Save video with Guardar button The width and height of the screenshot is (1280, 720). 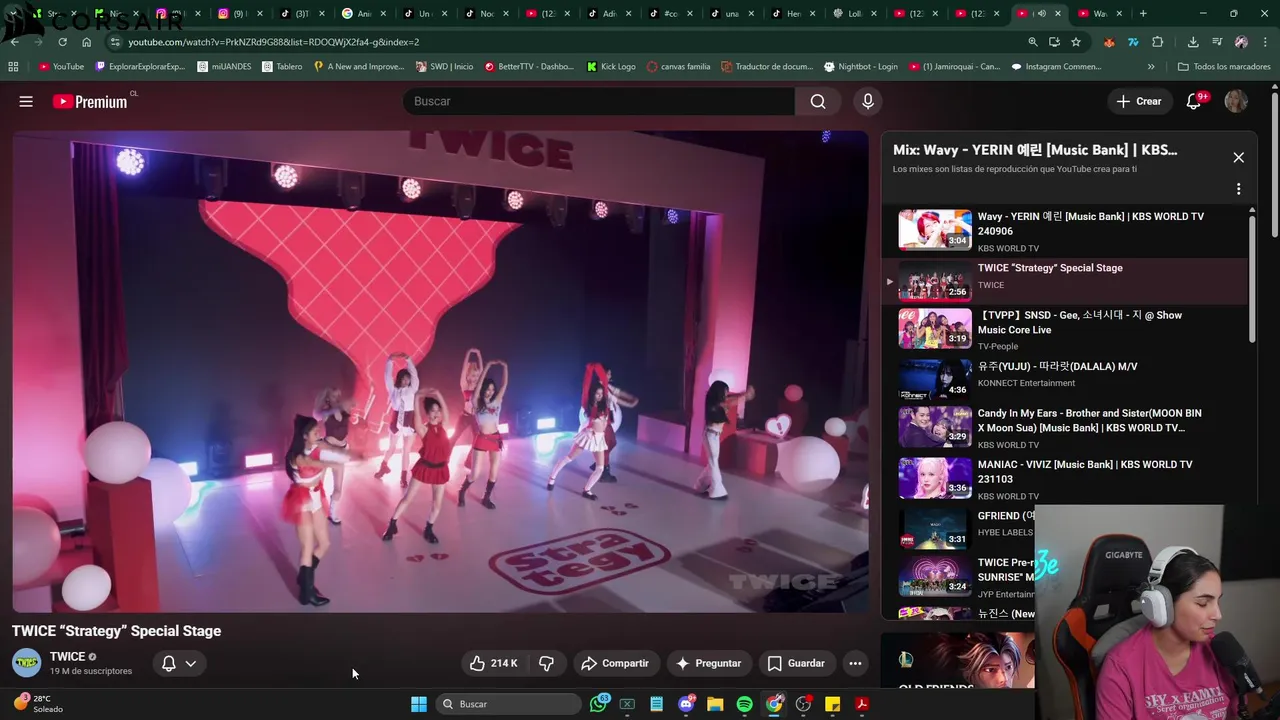(x=796, y=663)
